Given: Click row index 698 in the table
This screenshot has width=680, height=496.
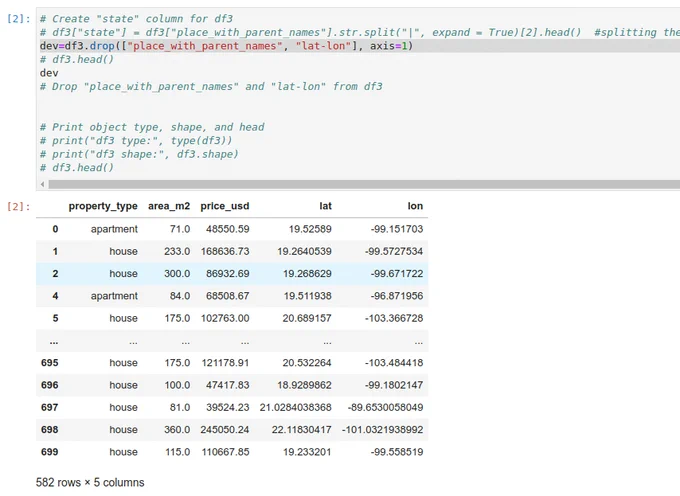Looking at the screenshot, I should pyautogui.click(x=49, y=430).
